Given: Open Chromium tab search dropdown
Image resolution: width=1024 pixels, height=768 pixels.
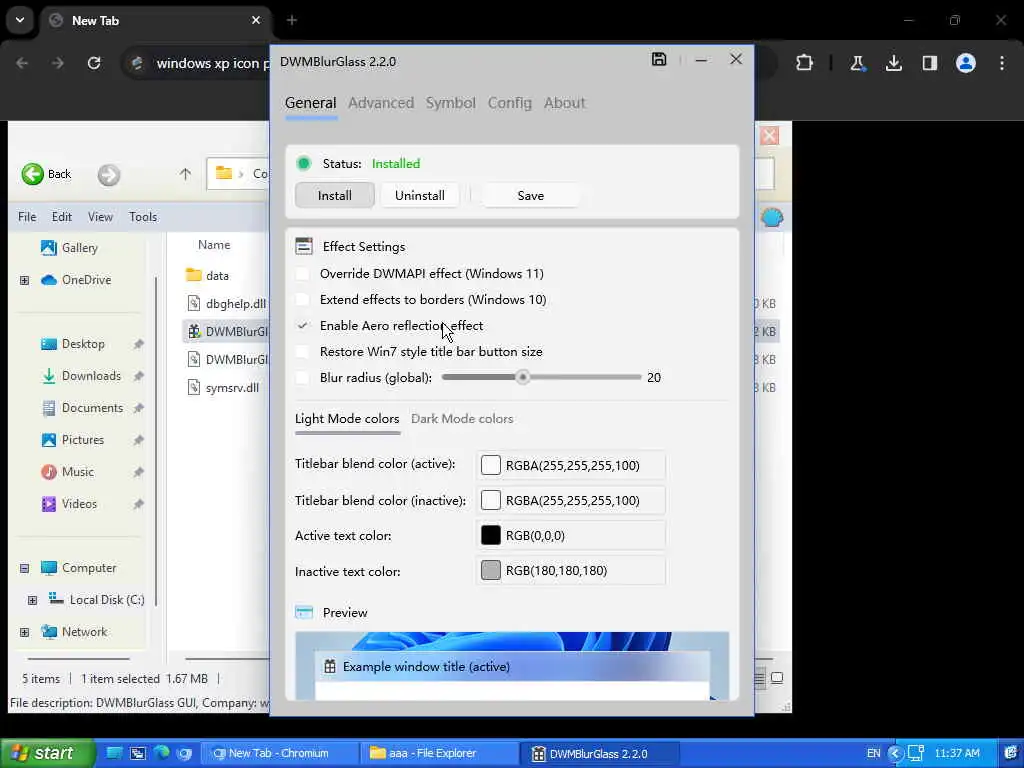Looking at the screenshot, I should click(20, 20).
